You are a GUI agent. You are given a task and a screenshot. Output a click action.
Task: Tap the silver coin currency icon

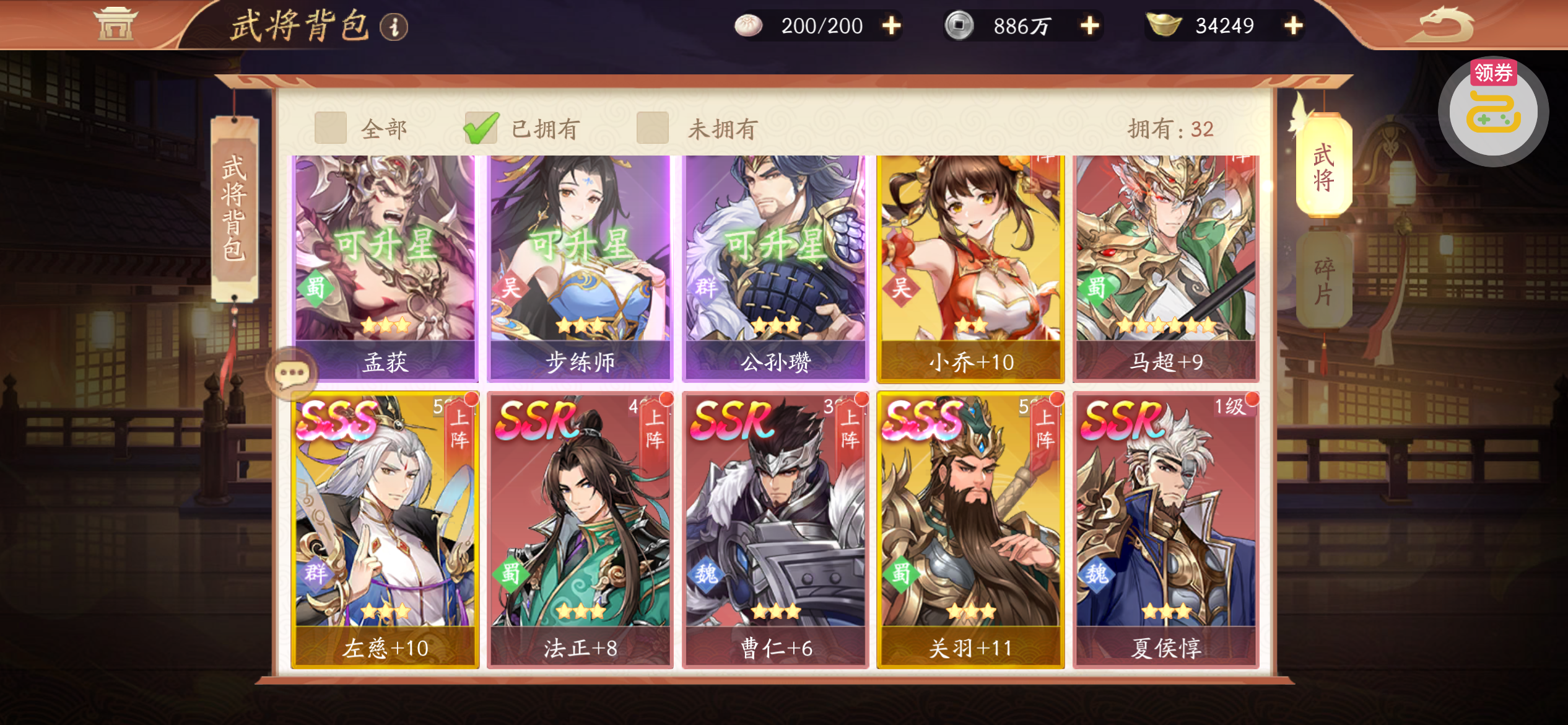(959, 25)
